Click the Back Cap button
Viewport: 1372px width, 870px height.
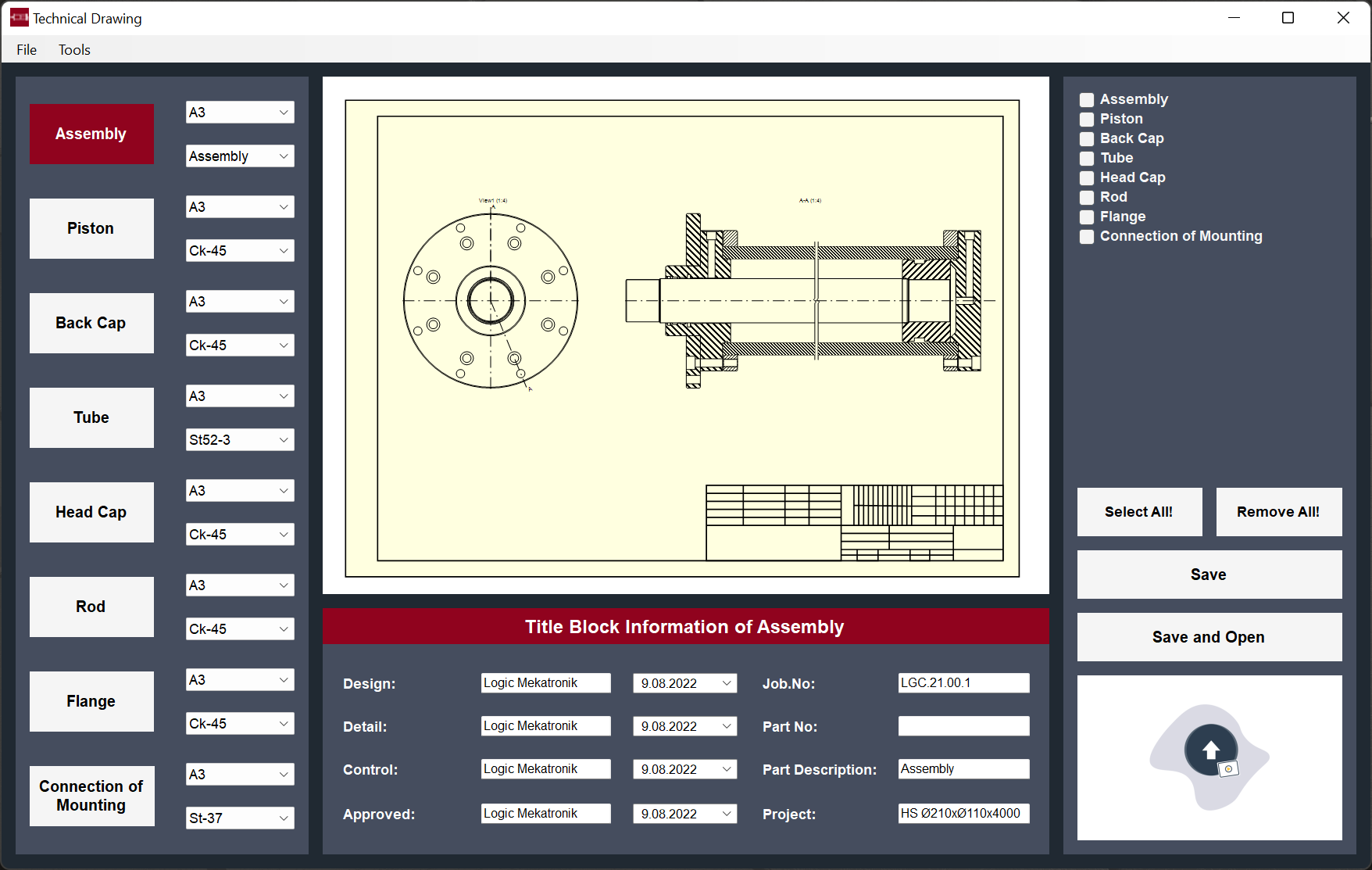point(91,323)
